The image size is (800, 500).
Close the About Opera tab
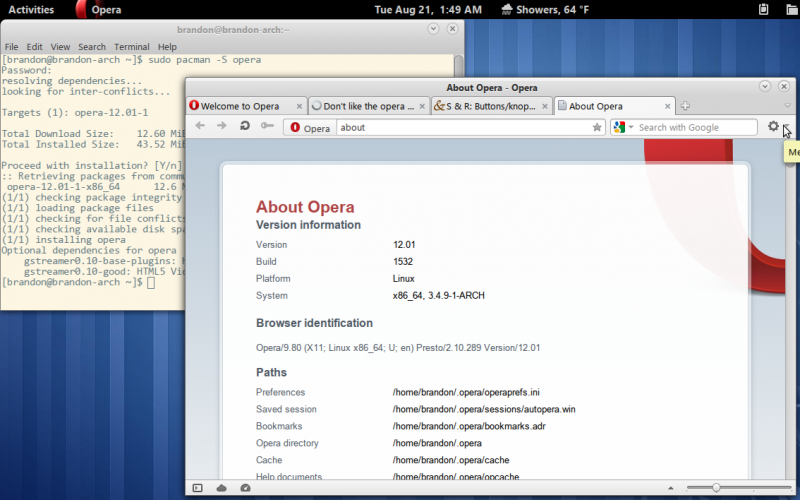click(x=667, y=106)
